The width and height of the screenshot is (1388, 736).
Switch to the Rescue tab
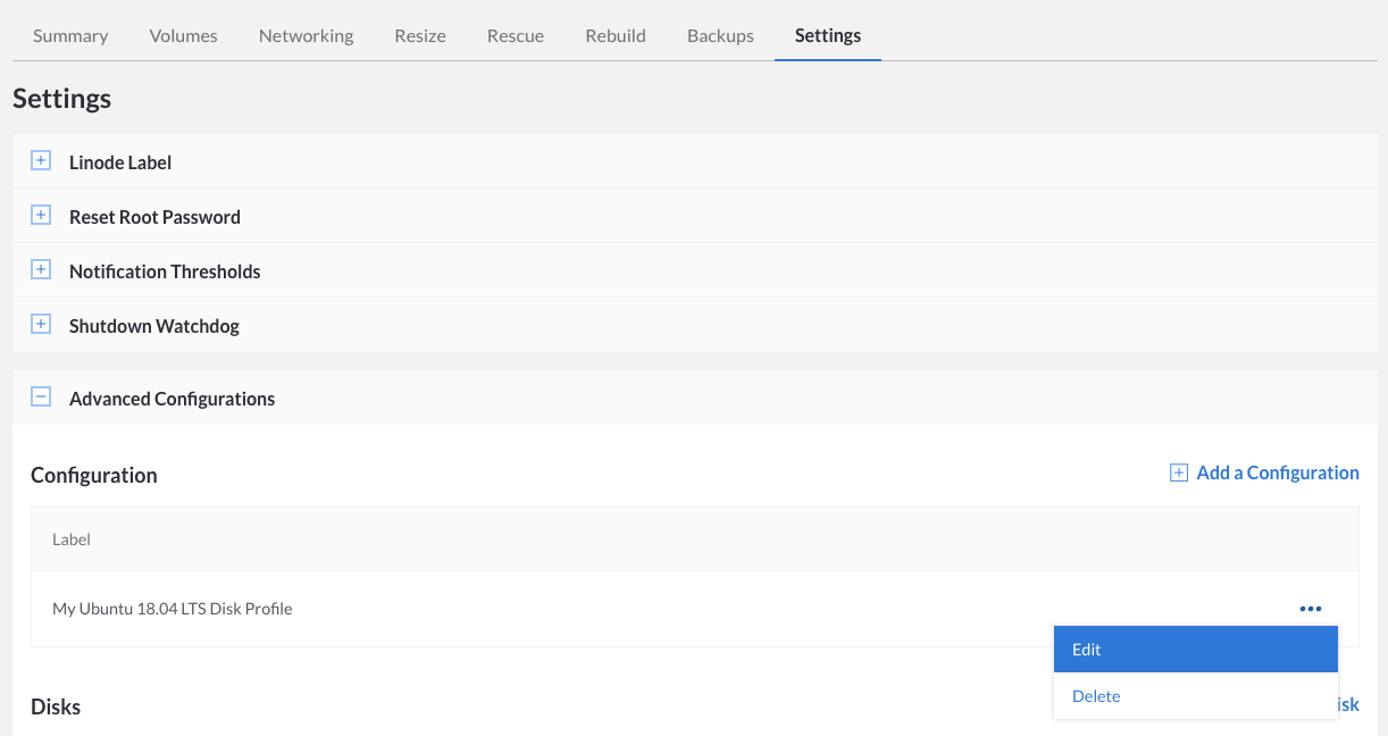516,35
